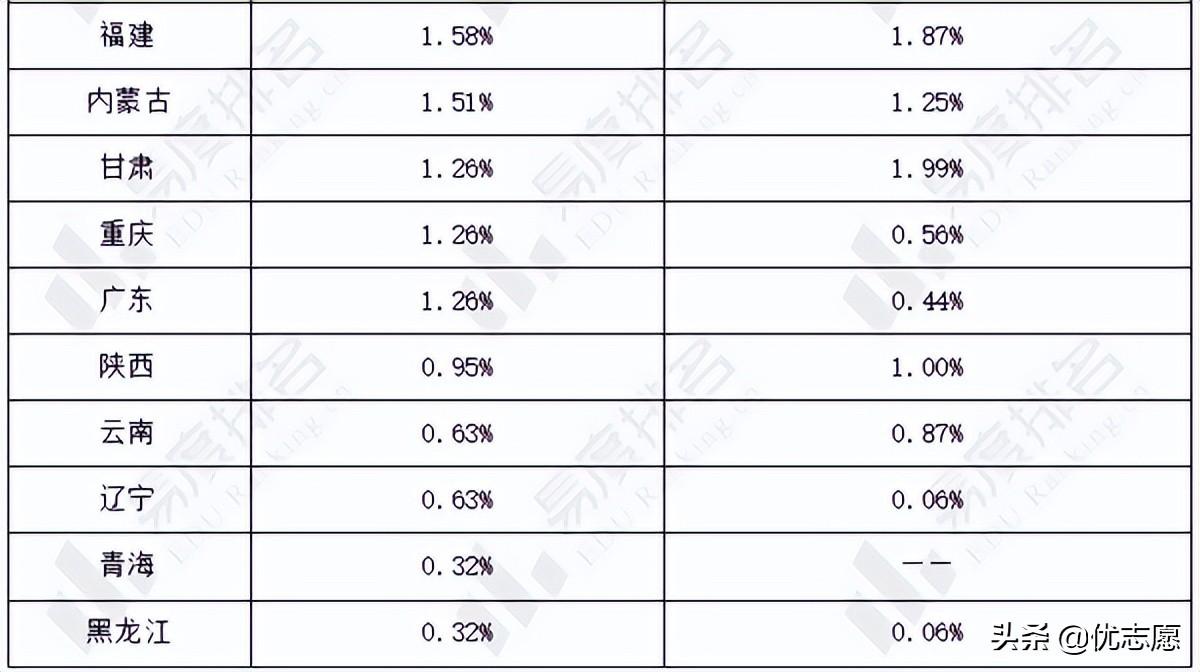The image size is (1200, 672).
Task: Select the 黑龙江 row label
Action: pyautogui.click(x=127, y=632)
